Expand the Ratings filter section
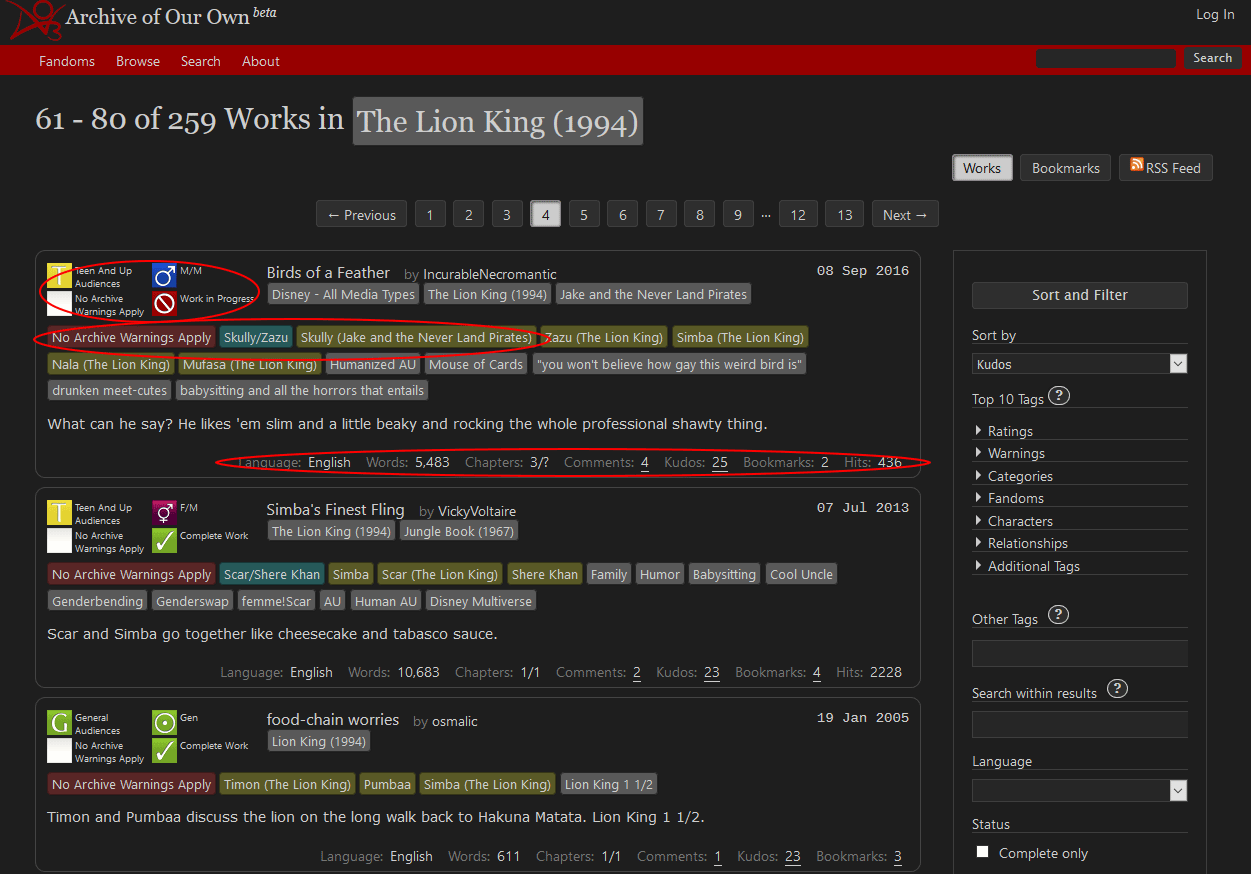Image resolution: width=1251 pixels, height=874 pixels. [1010, 431]
